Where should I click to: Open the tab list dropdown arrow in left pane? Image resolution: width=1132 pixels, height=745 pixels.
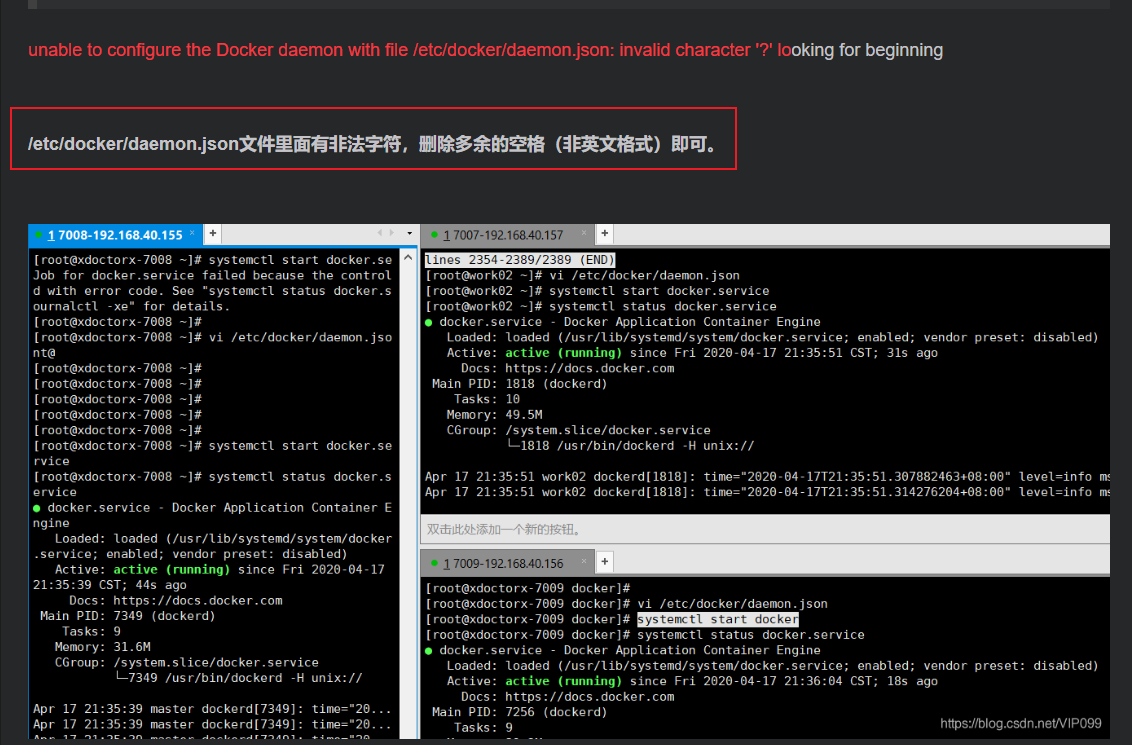pos(409,233)
